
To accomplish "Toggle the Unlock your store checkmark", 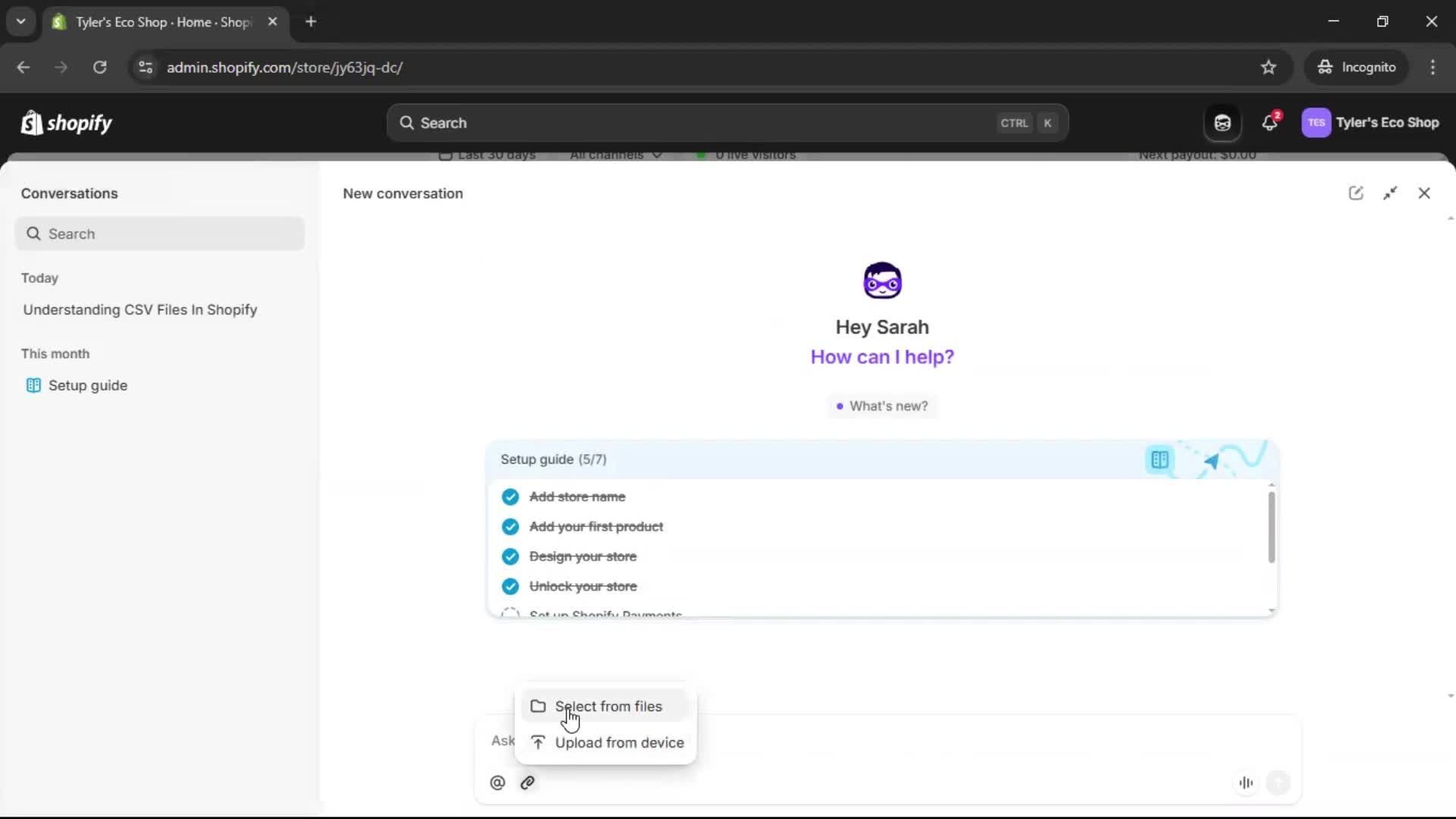I will coord(510,586).
